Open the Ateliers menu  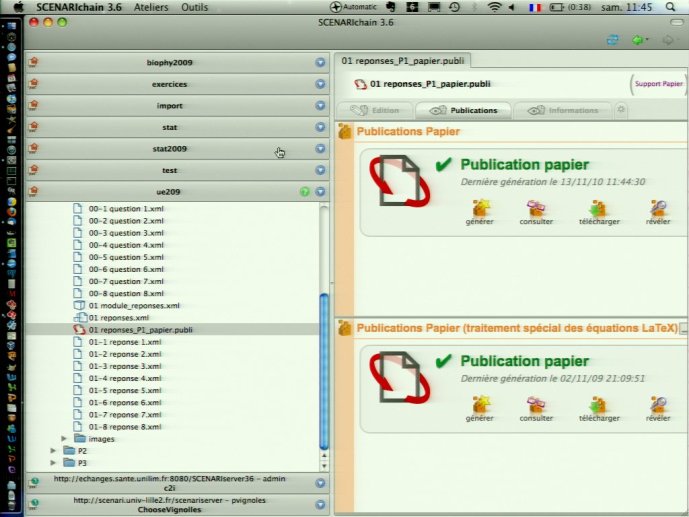tap(151, 7)
